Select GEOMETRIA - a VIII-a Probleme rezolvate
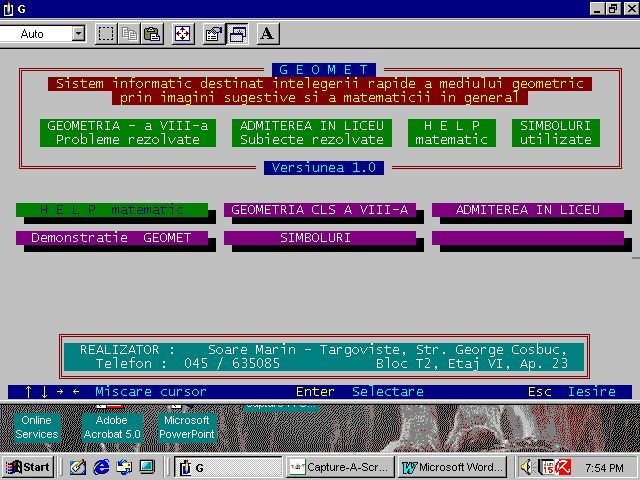This screenshot has height=480, width=640. pyautogui.click(x=128, y=133)
